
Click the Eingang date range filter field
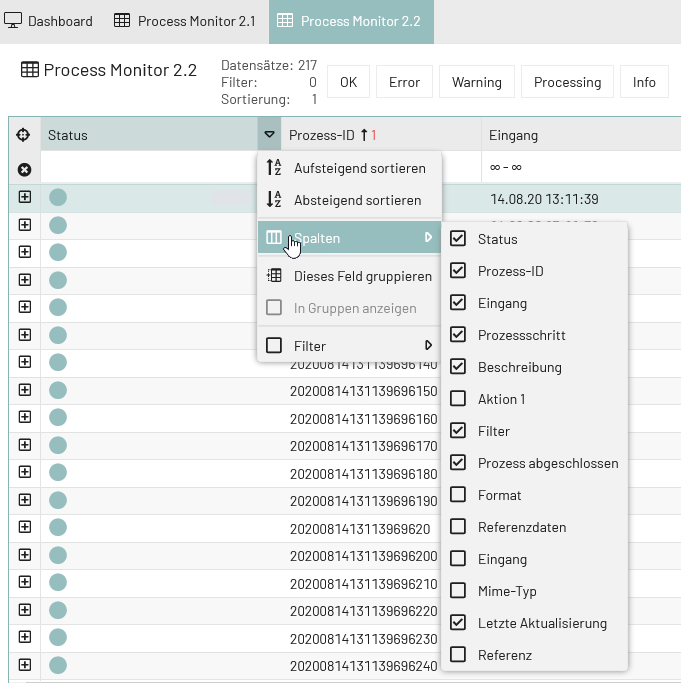click(581, 167)
